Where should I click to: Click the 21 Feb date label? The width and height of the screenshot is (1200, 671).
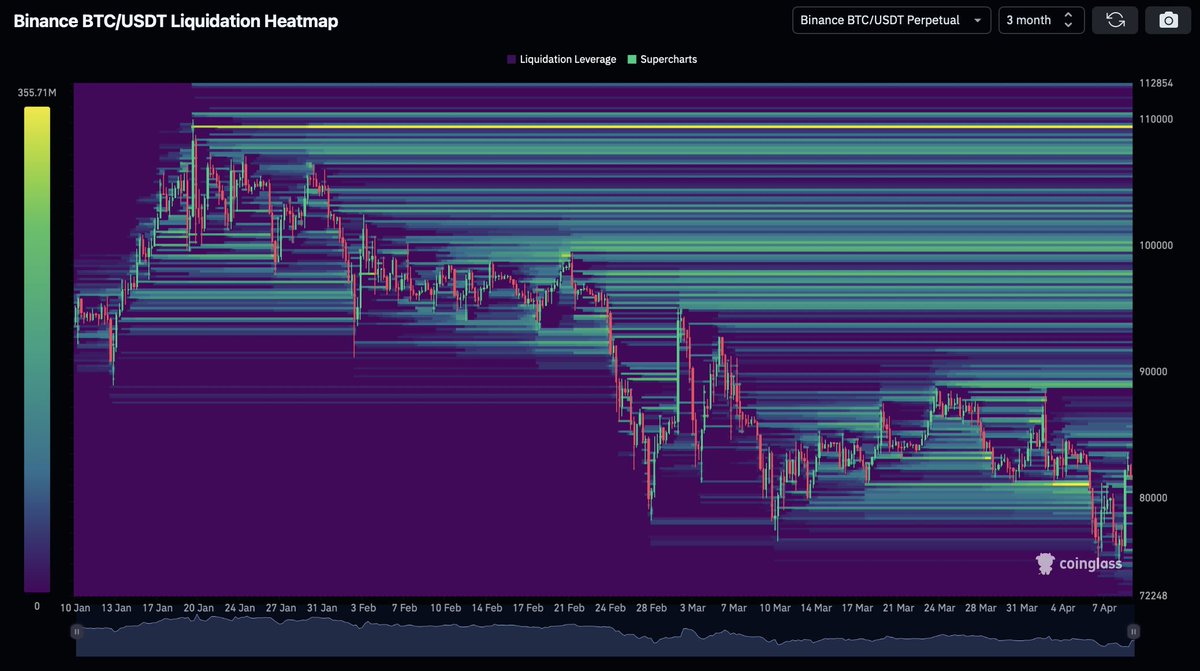coord(568,608)
